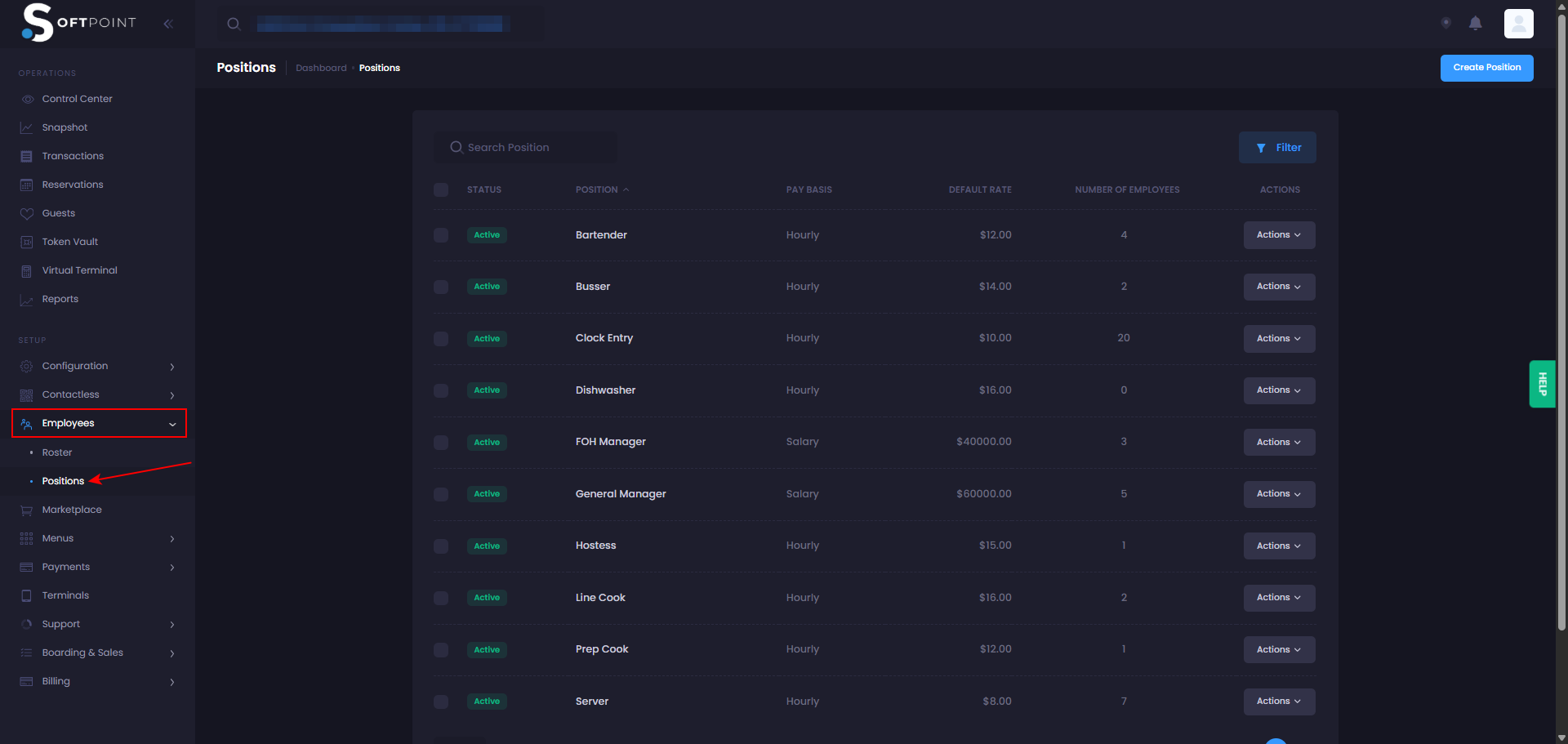This screenshot has width=1568, height=744.
Task: Check the Bartender row checkbox
Action: [x=441, y=235]
